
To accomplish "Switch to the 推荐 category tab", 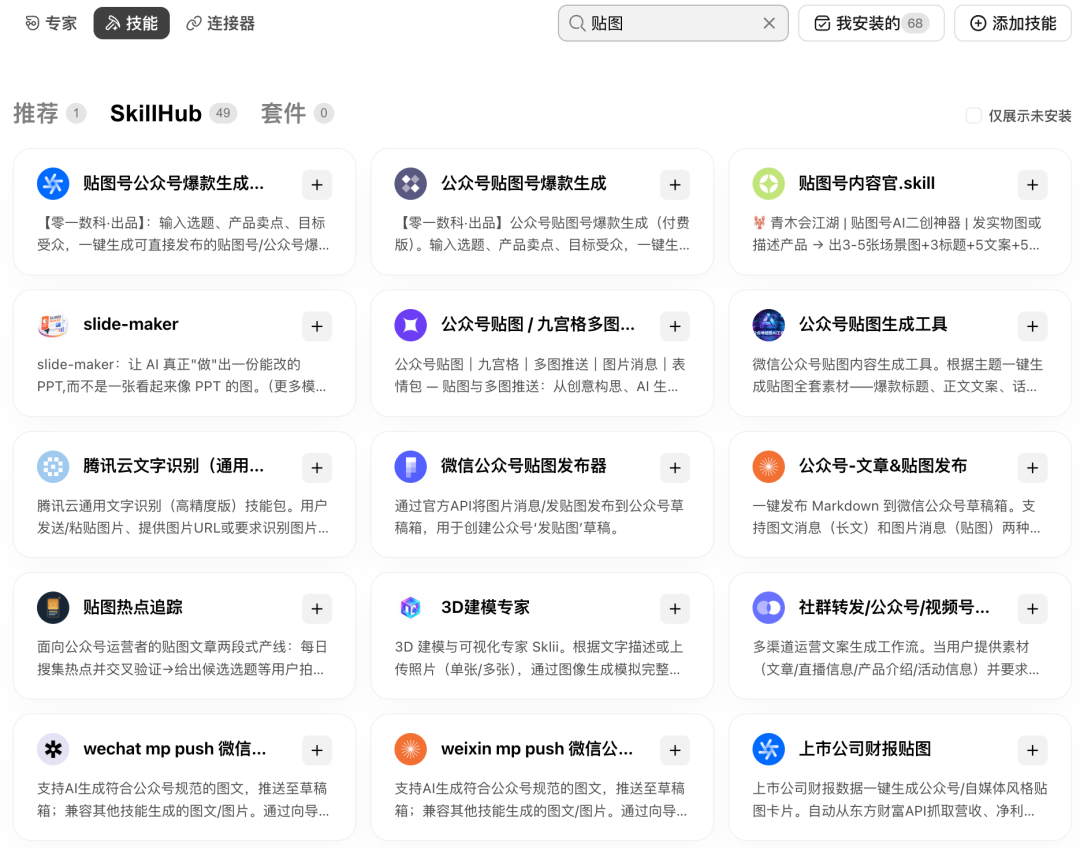I will pyautogui.click(x=50, y=113).
